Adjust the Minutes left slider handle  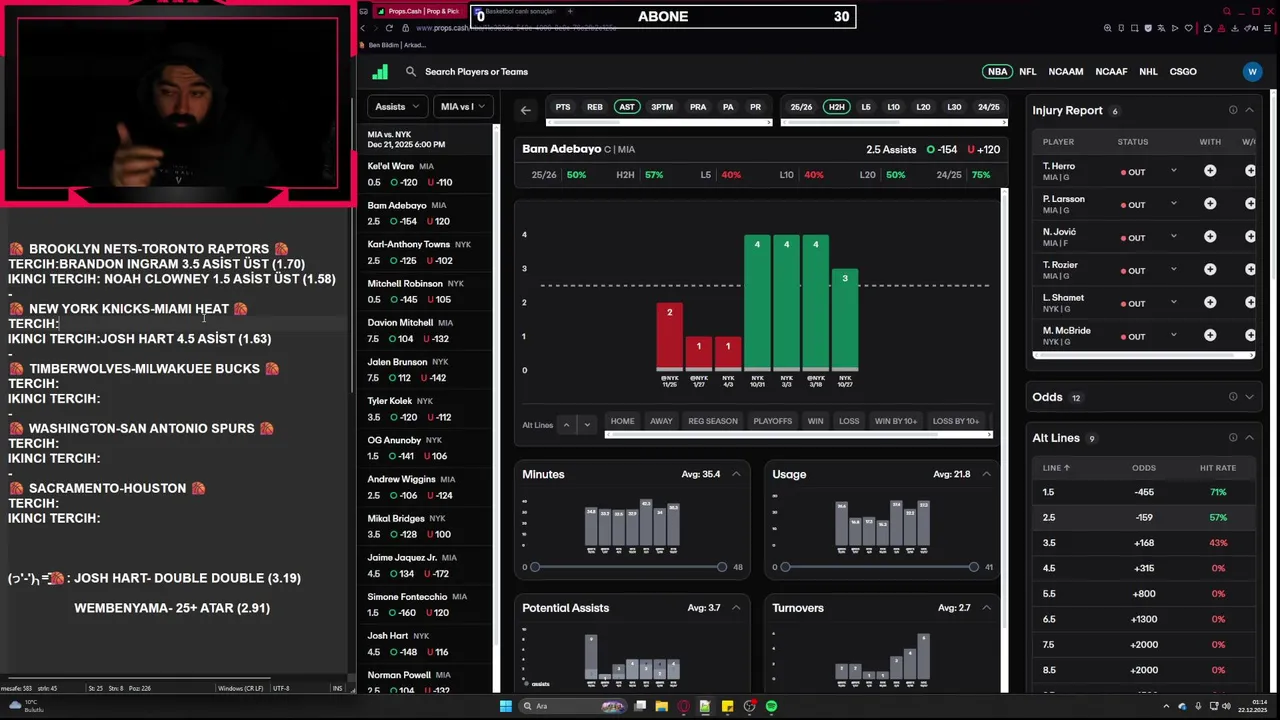pyautogui.click(x=535, y=567)
